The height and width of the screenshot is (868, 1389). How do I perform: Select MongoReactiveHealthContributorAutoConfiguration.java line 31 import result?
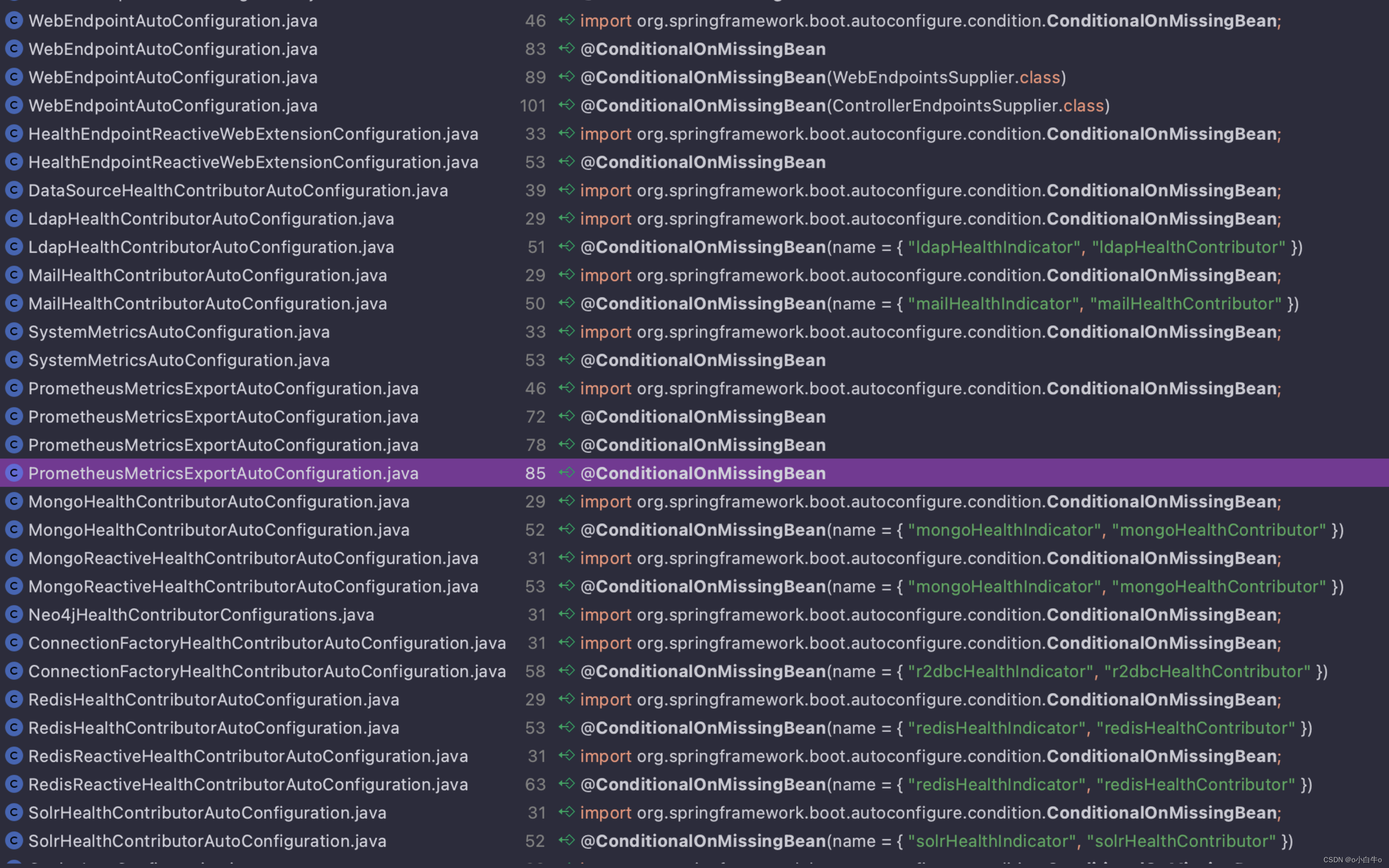click(x=253, y=558)
